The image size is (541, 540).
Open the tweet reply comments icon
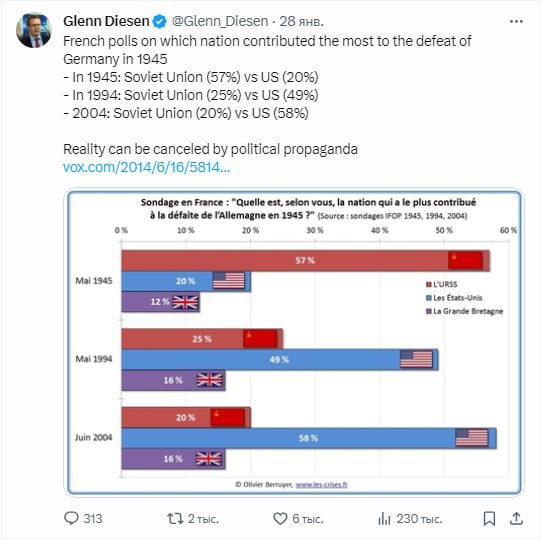[x=71, y=518]
